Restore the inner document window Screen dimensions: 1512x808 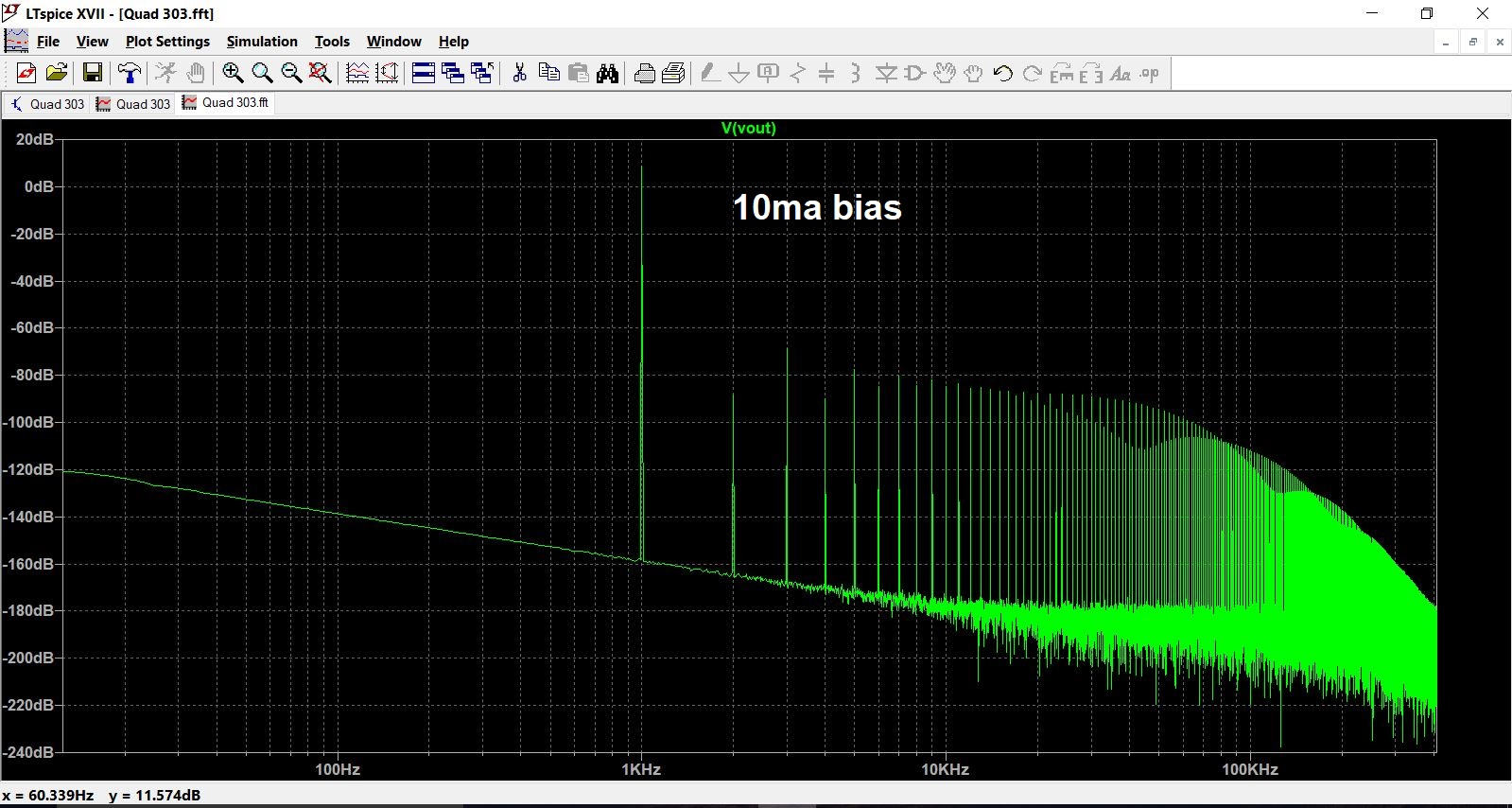pos(1472,43)
